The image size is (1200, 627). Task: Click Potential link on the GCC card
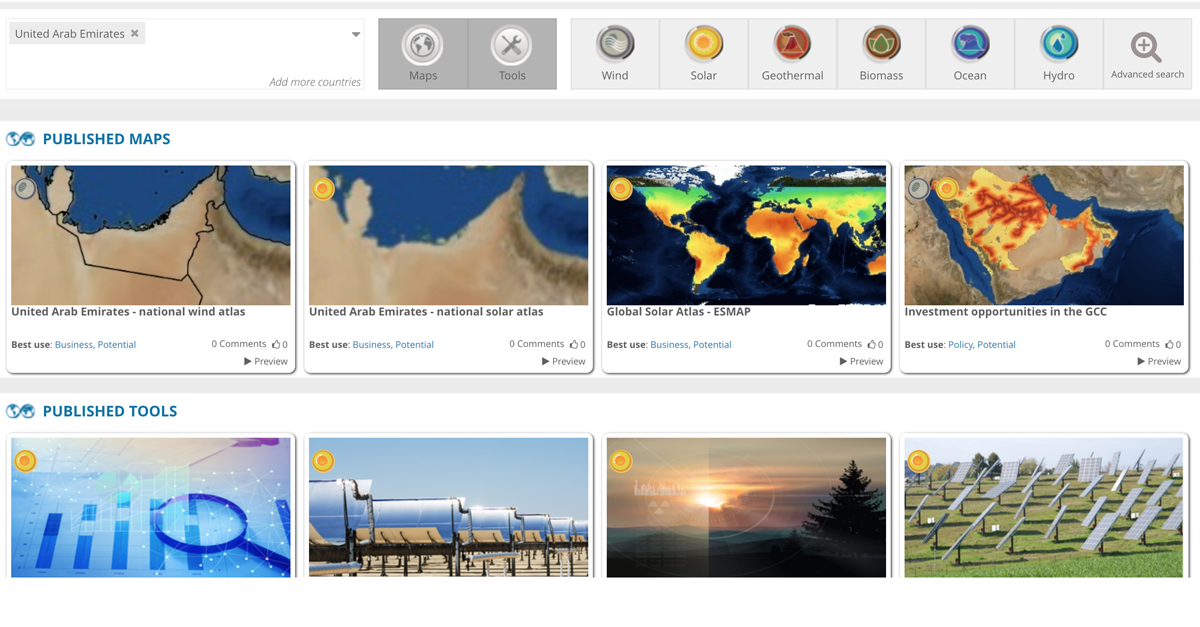point(996,345)
